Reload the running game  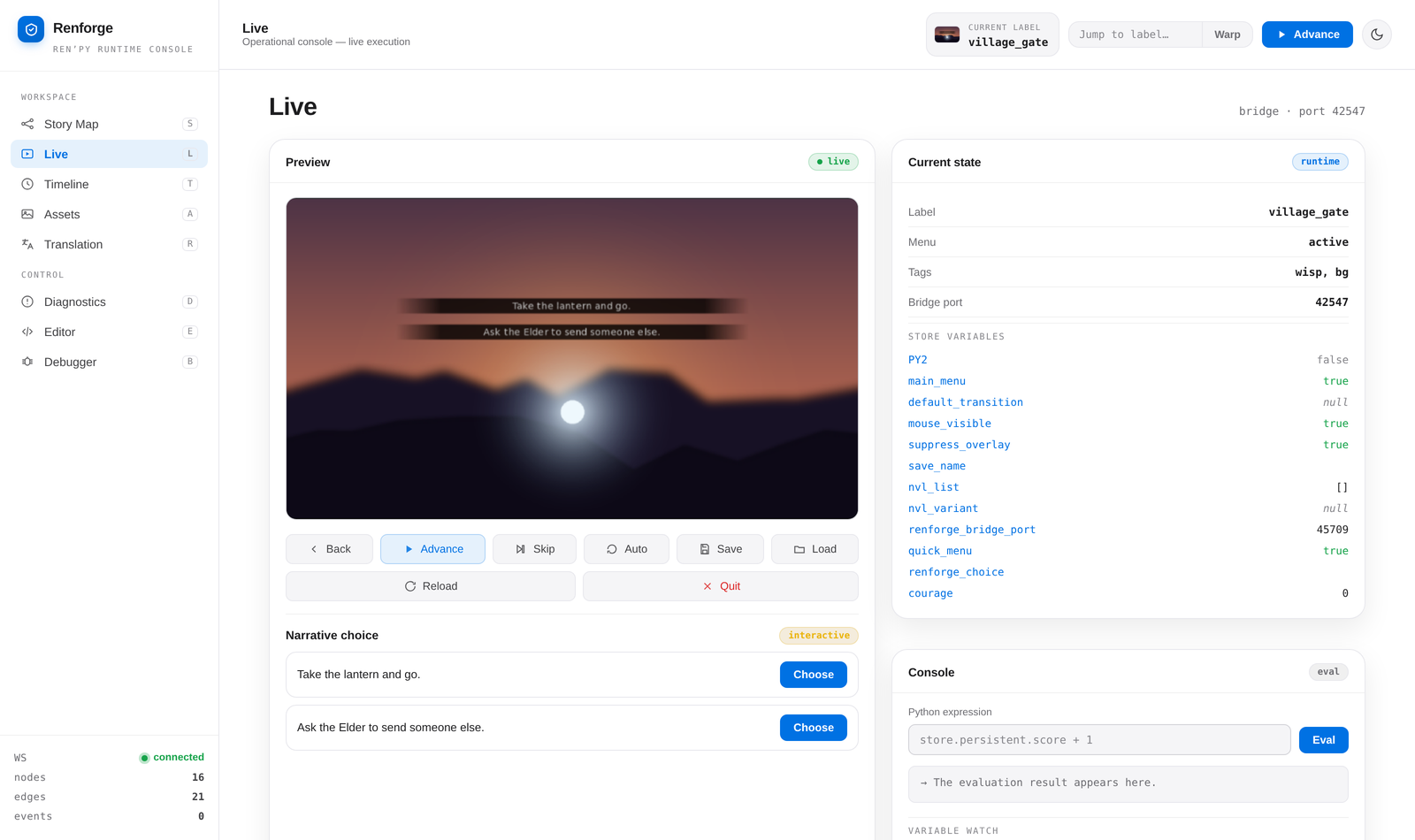point(431,586)
